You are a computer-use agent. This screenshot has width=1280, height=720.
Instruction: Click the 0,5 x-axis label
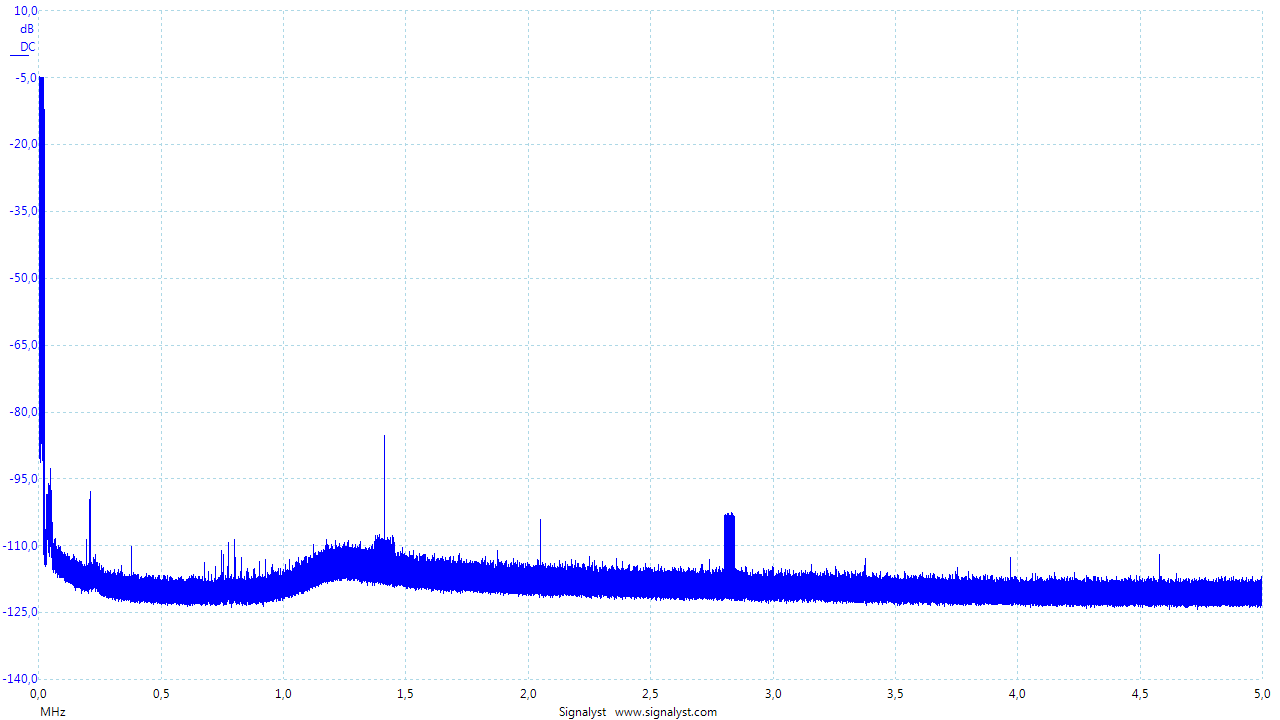(160, 693)
